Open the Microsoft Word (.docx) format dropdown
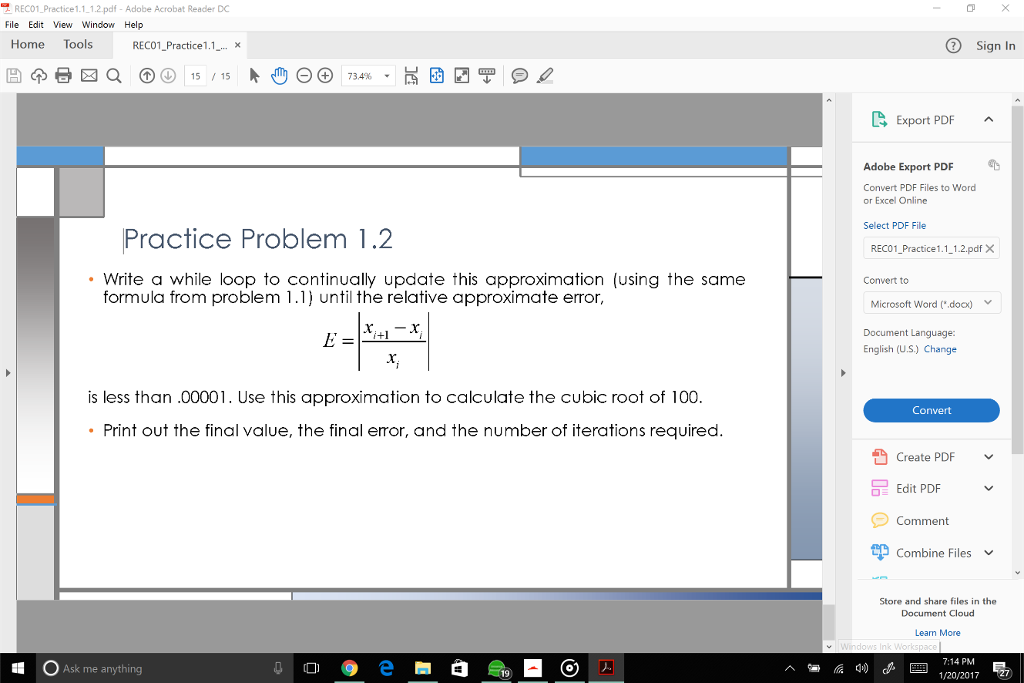The image size is (1024, 683). click(x=931, y=302)
